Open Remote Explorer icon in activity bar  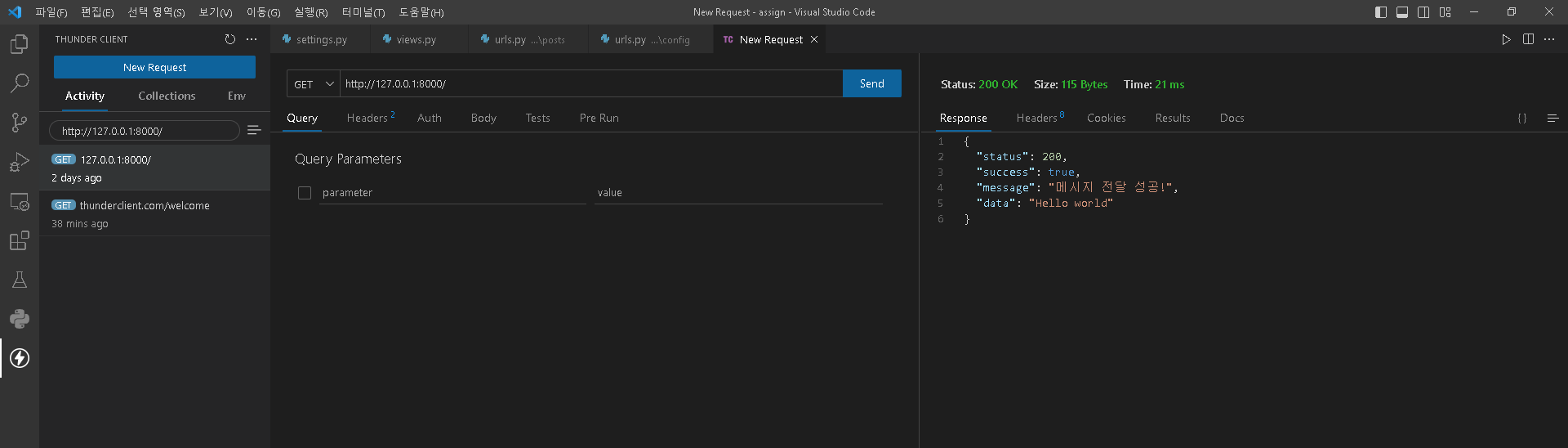pyautogui.click(x=20, y=201)
